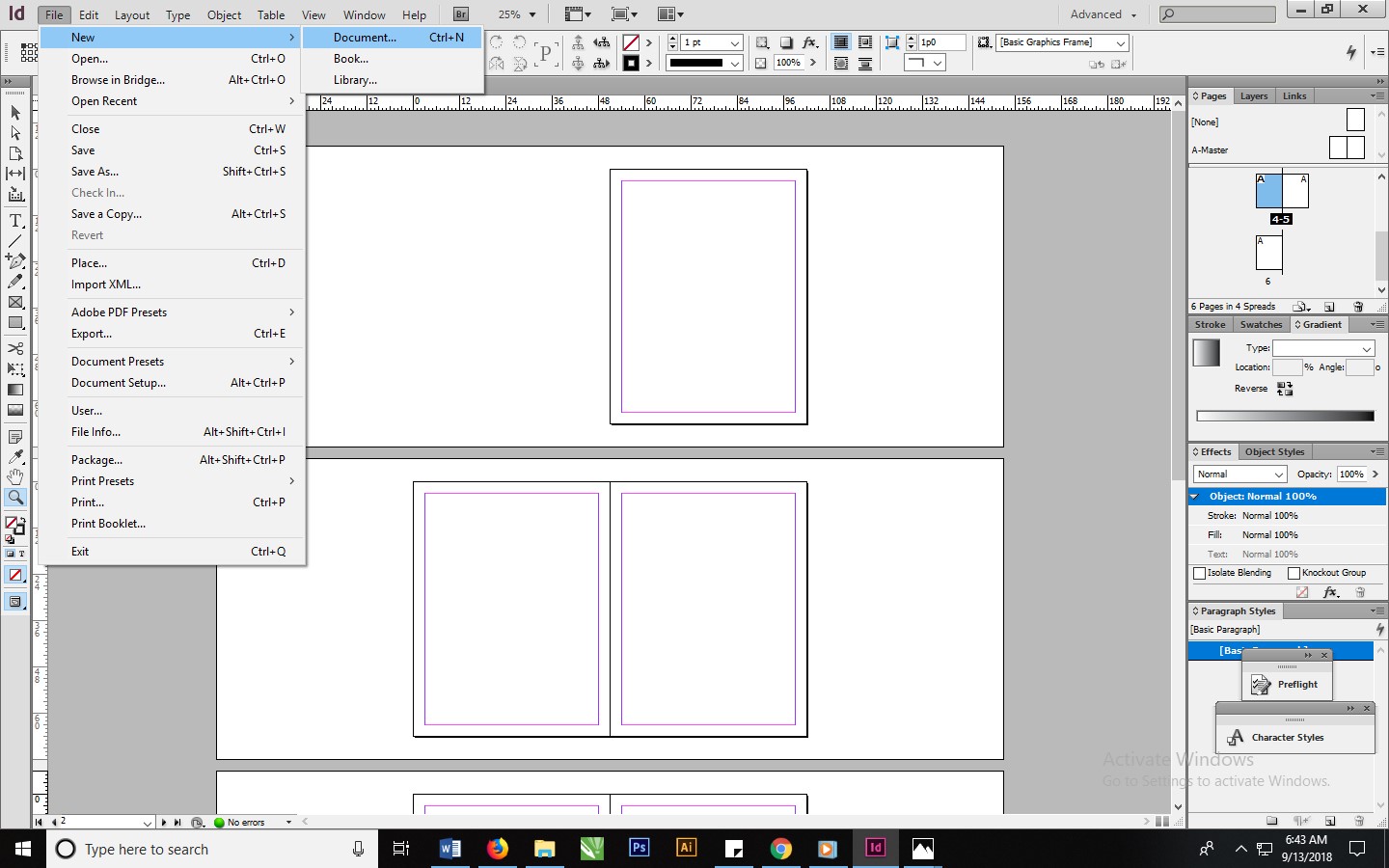Select the Scissors tool

tap(15, 348)
